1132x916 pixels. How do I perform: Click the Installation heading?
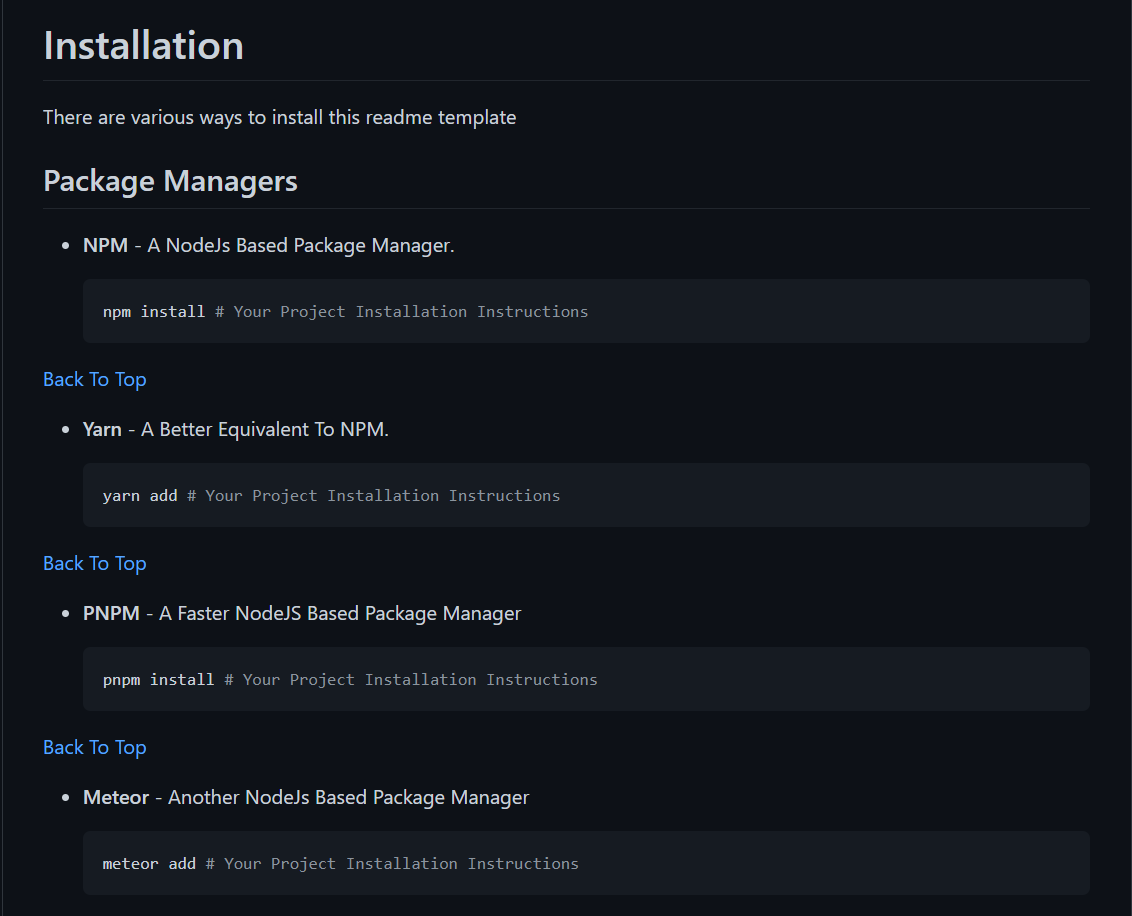[144, 45]
